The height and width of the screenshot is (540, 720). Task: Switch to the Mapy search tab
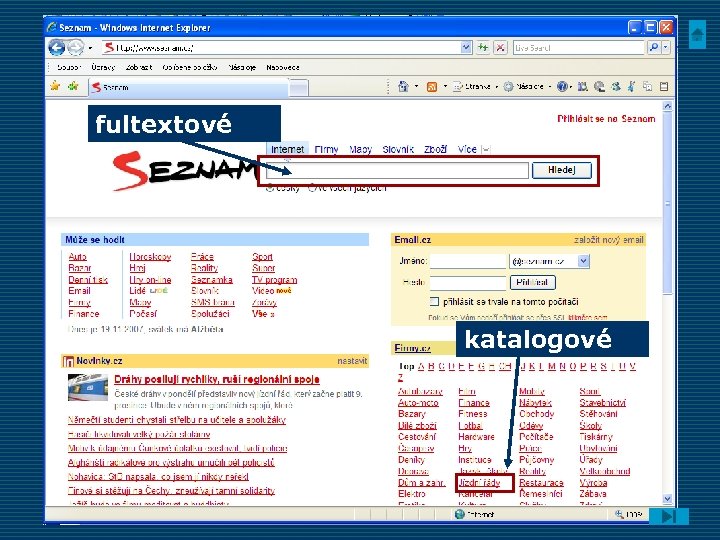click(x=360, y=149)
